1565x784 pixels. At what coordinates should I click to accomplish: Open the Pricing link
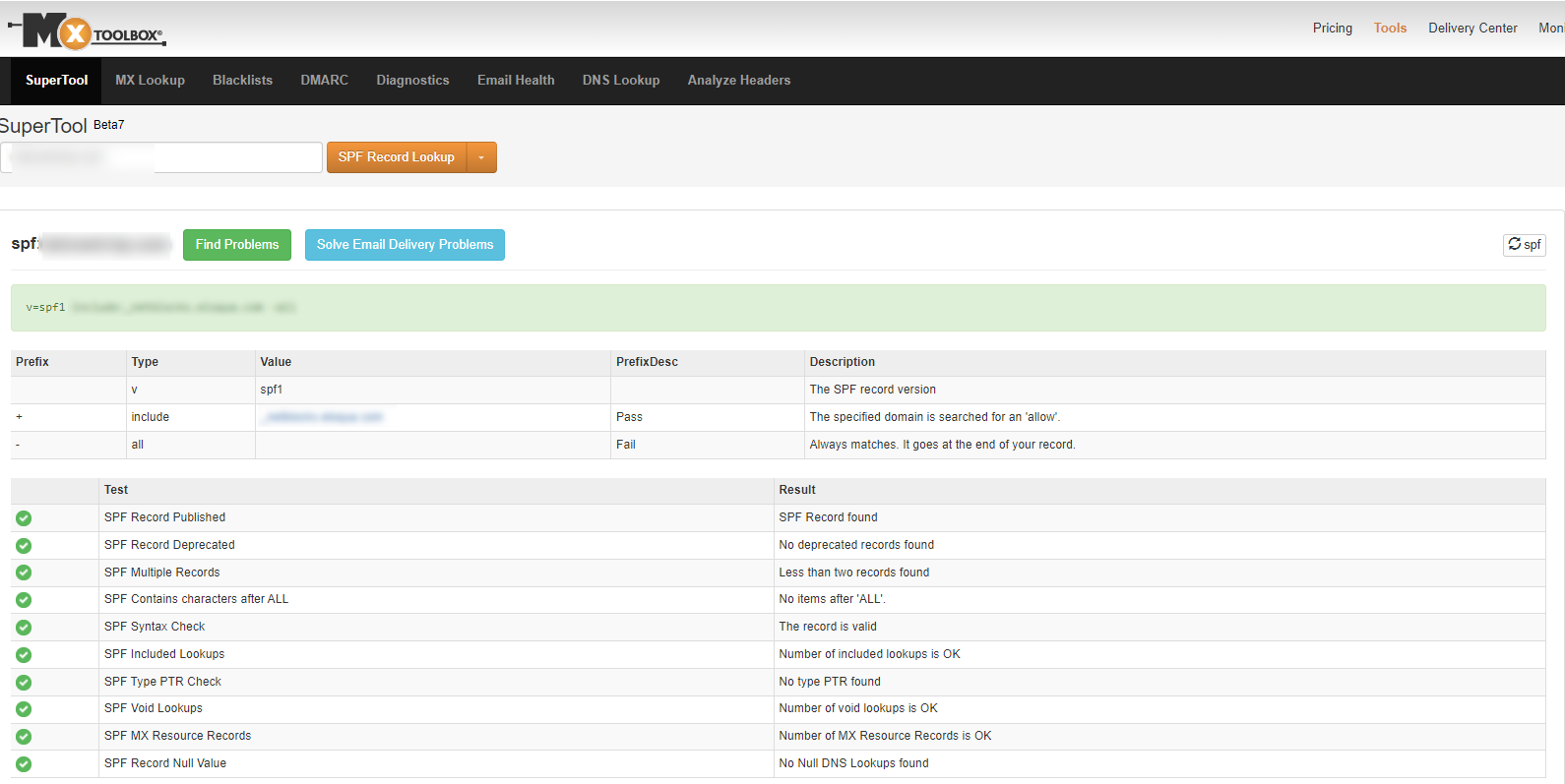[x=1333, y=29]
